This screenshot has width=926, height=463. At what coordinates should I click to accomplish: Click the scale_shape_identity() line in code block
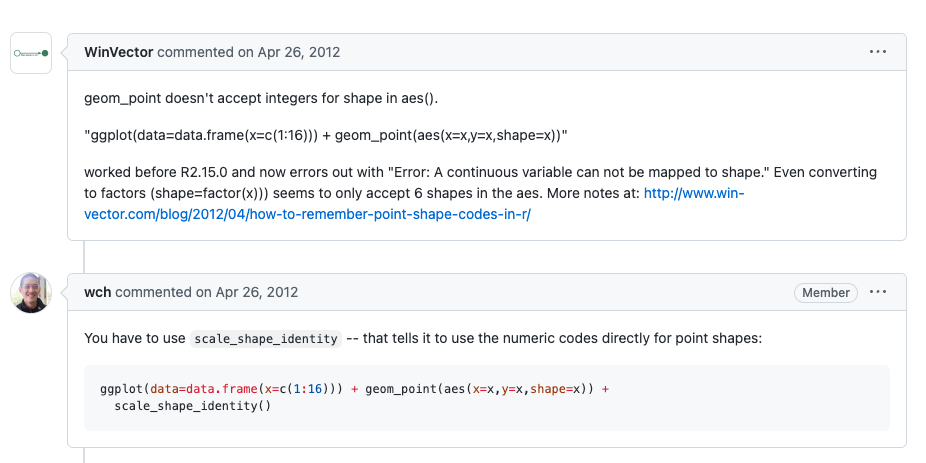(x=193, y=406)
